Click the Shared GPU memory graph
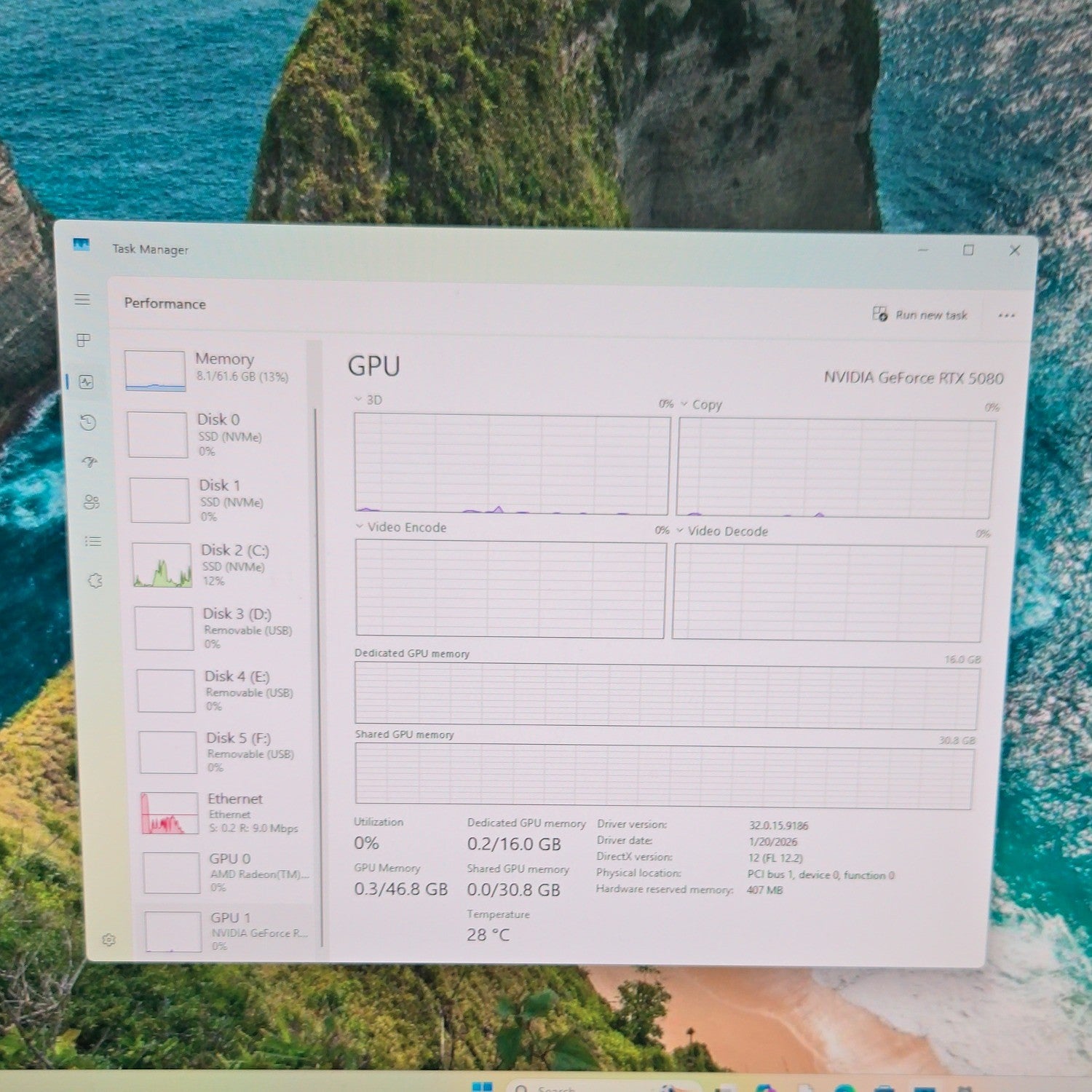The image size is (1092, 1092). tap(664, 776)
